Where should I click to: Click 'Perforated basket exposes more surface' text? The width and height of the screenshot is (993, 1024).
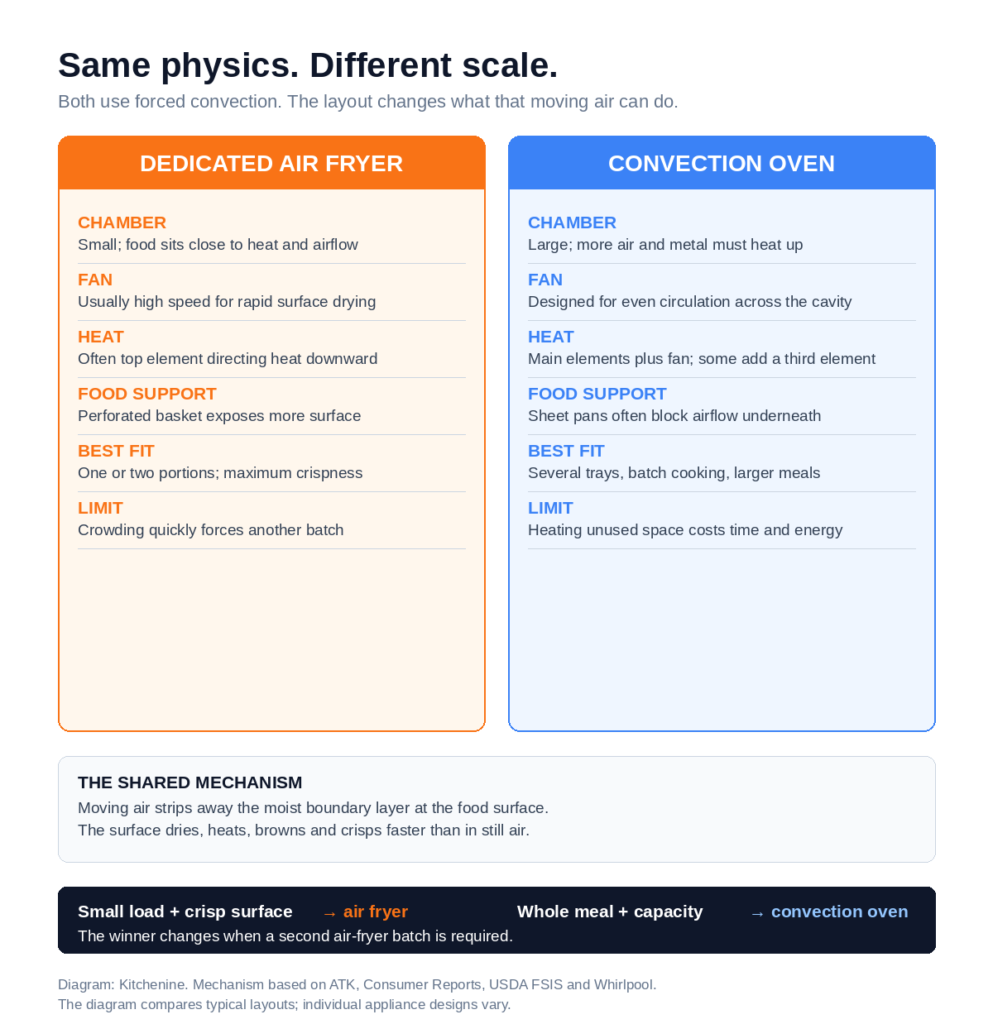(x=219, y=416)
